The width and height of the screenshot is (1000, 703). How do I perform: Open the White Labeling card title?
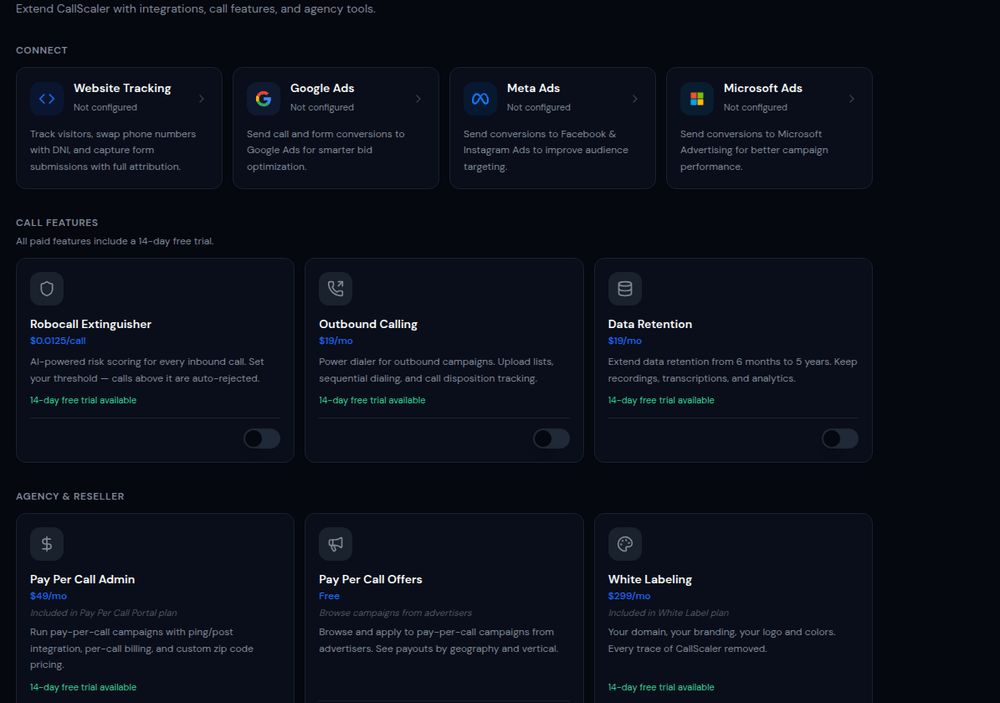coord(650,579)
